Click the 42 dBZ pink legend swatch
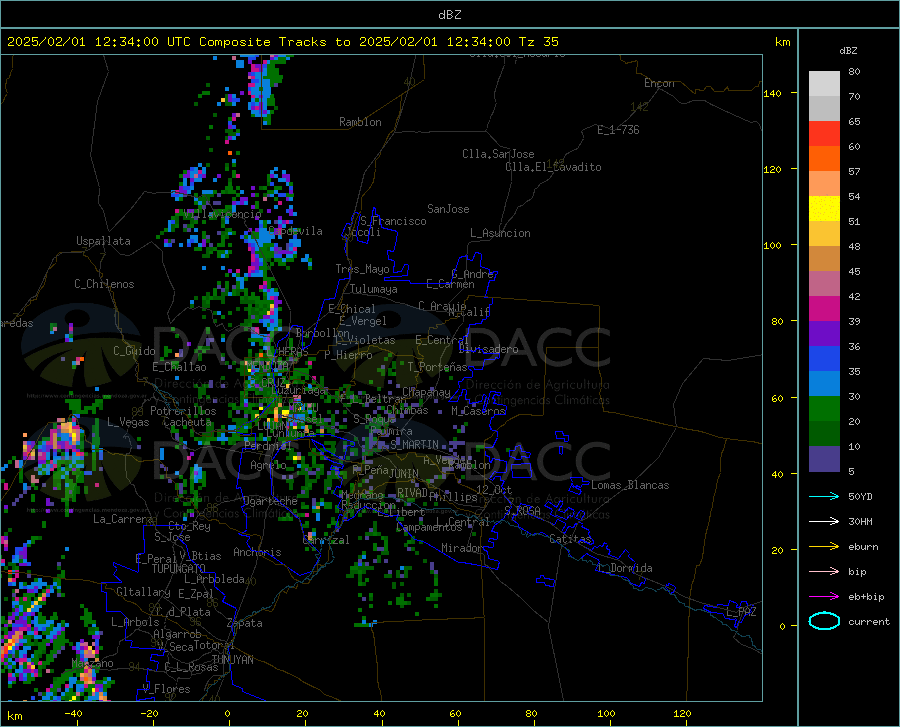The height and width of the screenshot is (727, 900). [824, 283]
